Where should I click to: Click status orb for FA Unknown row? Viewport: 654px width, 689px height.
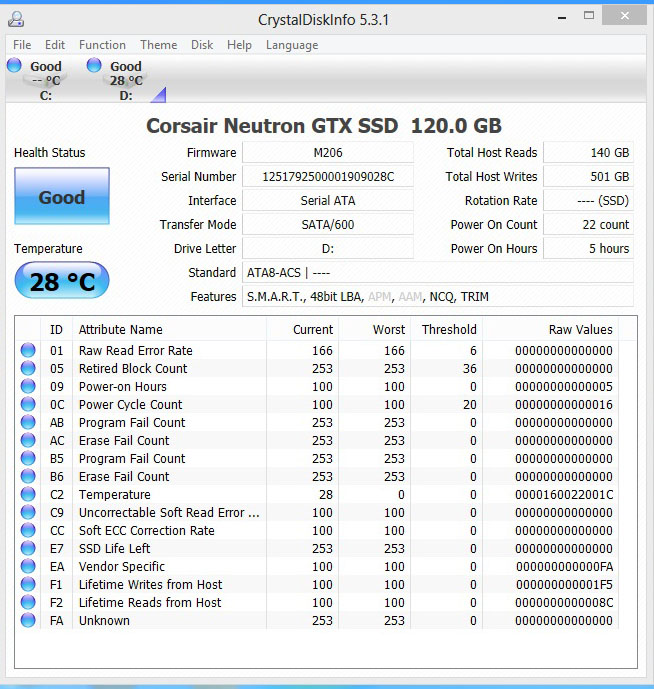coord(28,620)
